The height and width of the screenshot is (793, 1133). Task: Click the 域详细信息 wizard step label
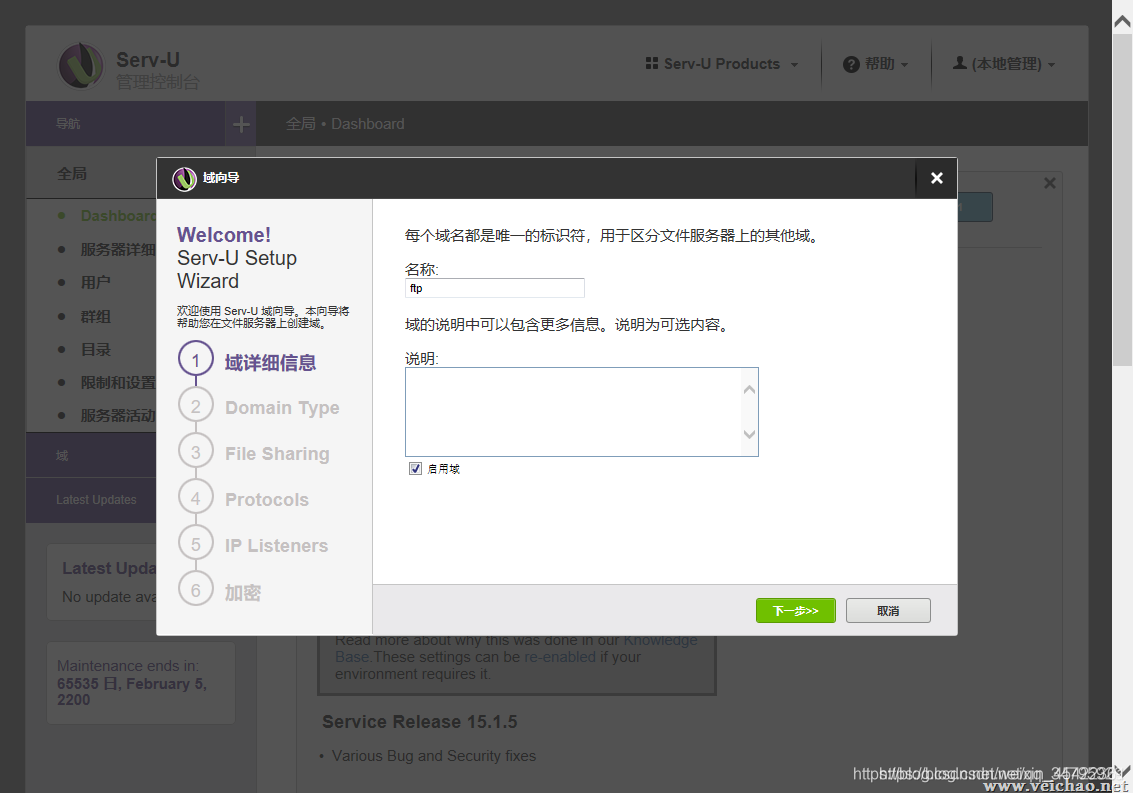point(270,362)
